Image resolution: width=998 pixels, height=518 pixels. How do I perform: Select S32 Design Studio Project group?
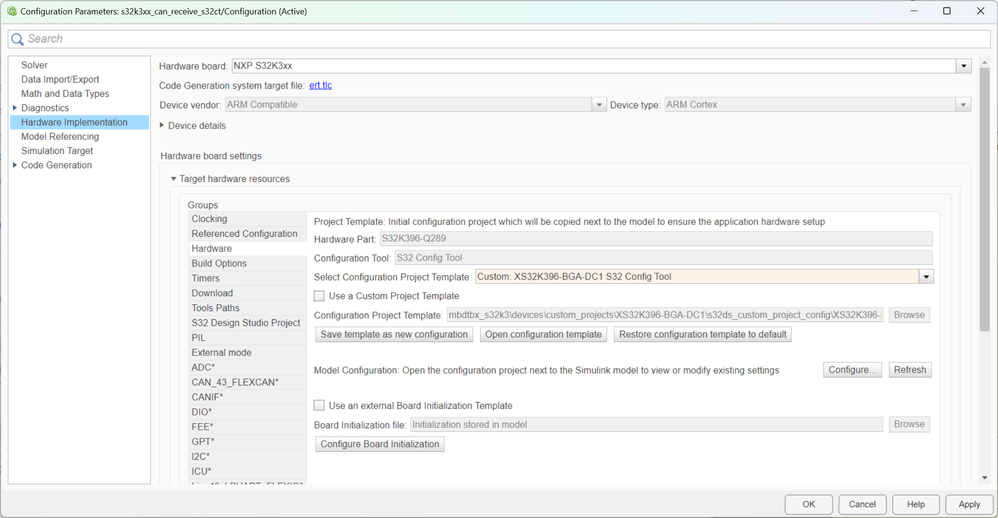tap(246, 323)
